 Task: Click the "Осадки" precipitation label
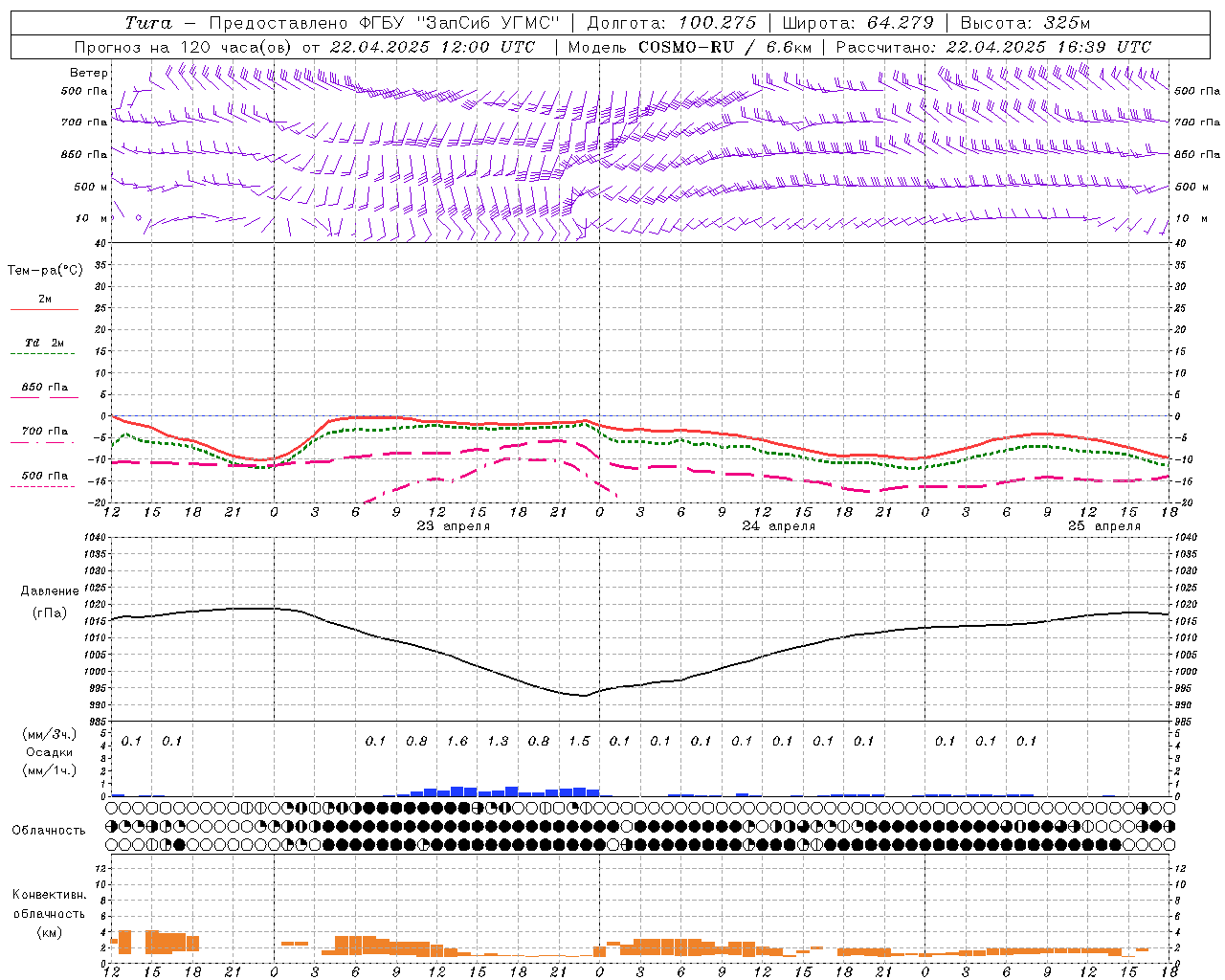tap(50, 752)
